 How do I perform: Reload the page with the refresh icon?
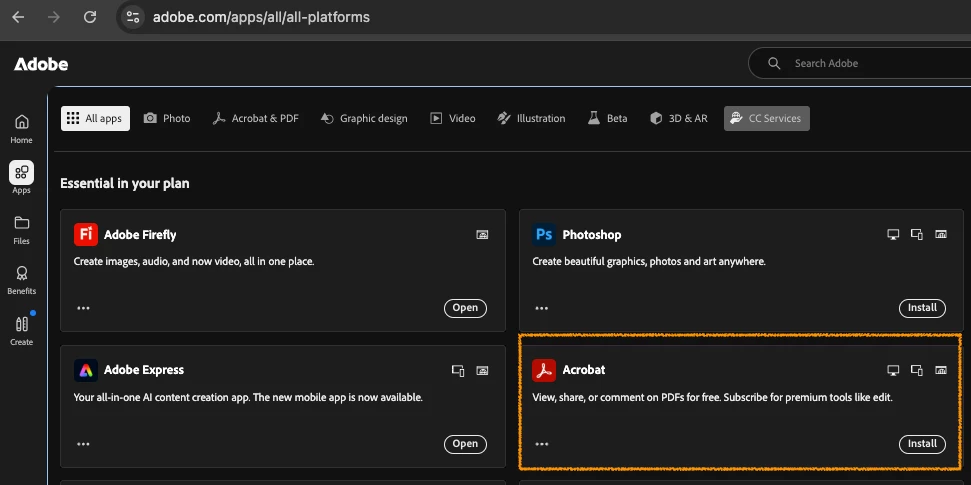pos(90,17)
